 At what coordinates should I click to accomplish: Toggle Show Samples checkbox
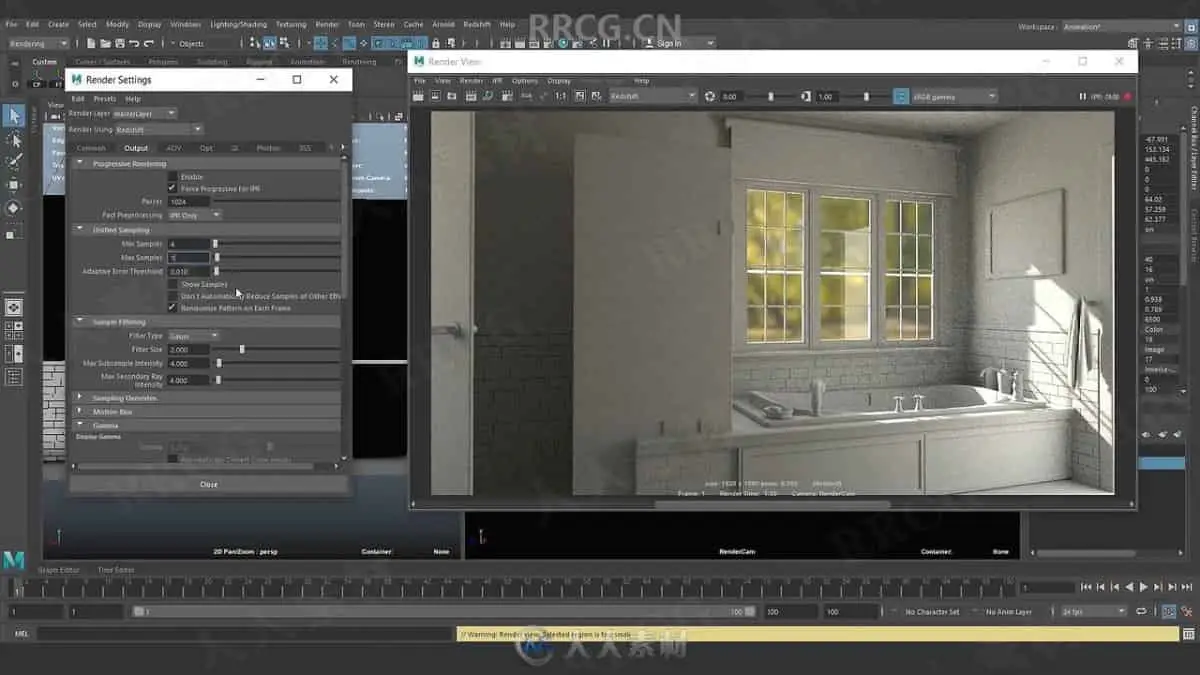pyautogui.click(x=172, y=284)
